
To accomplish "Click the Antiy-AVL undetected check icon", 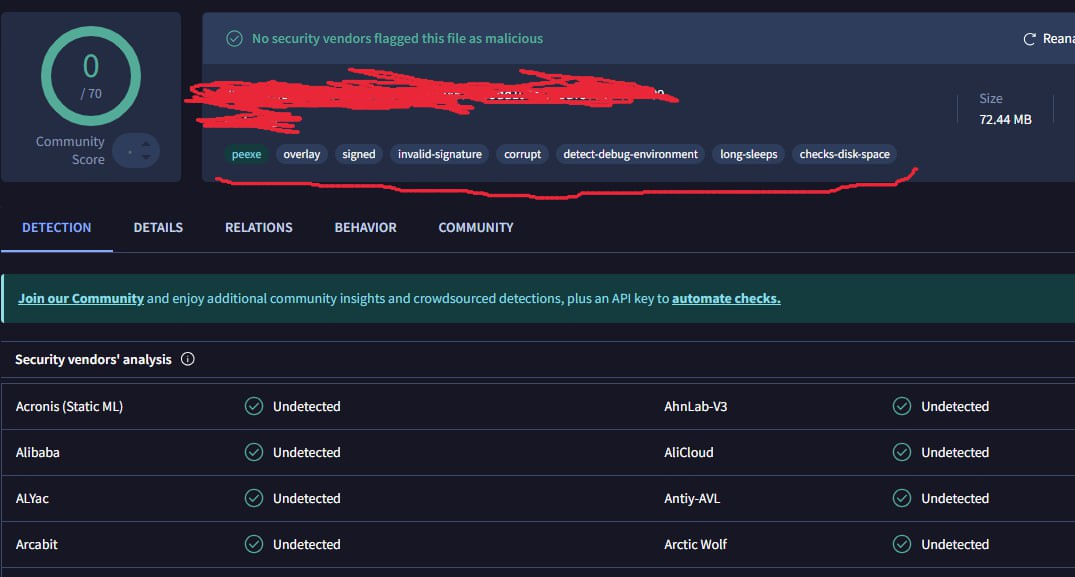I will [x=902, y=498].
